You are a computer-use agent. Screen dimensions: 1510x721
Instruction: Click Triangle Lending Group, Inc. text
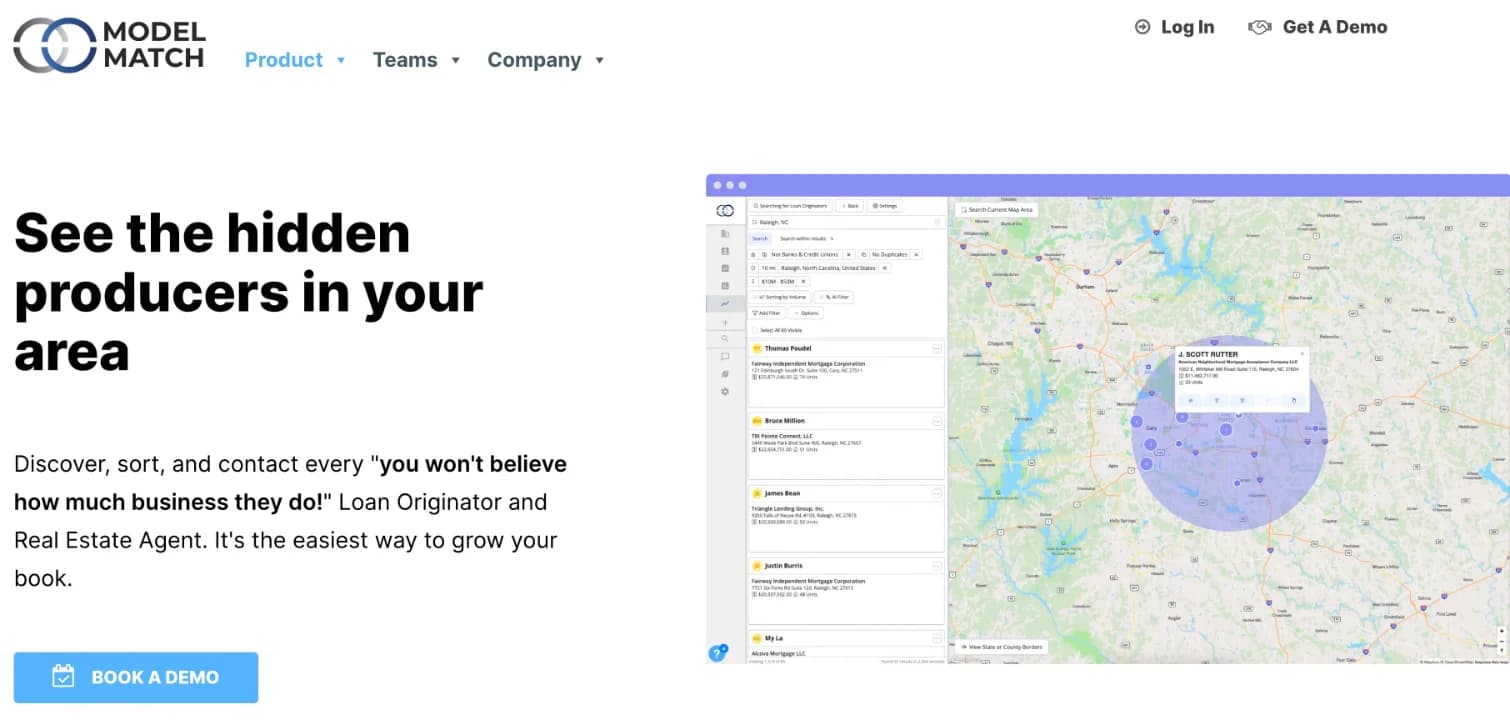(788, 508)
